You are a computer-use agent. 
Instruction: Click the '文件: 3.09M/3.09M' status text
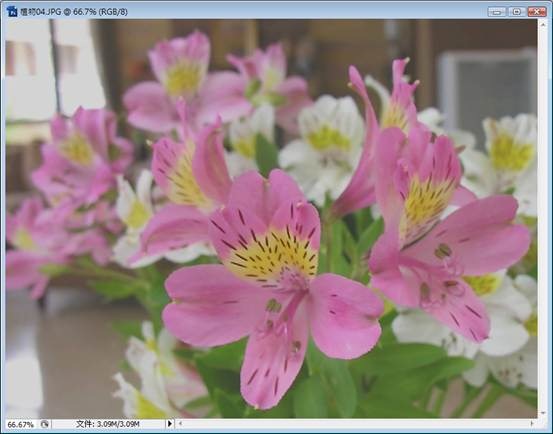(108, 424)
